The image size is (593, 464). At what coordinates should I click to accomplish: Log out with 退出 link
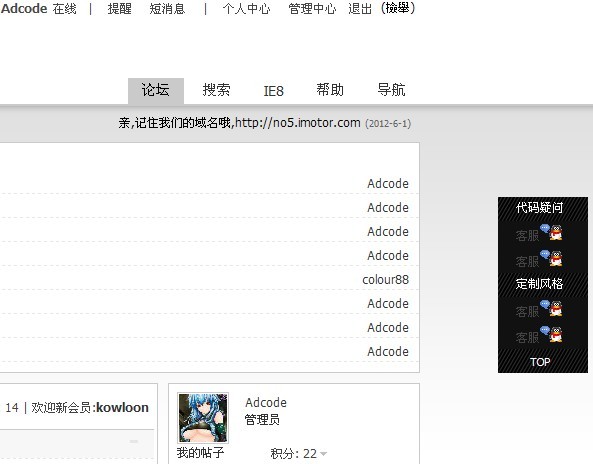click(360, 8)
